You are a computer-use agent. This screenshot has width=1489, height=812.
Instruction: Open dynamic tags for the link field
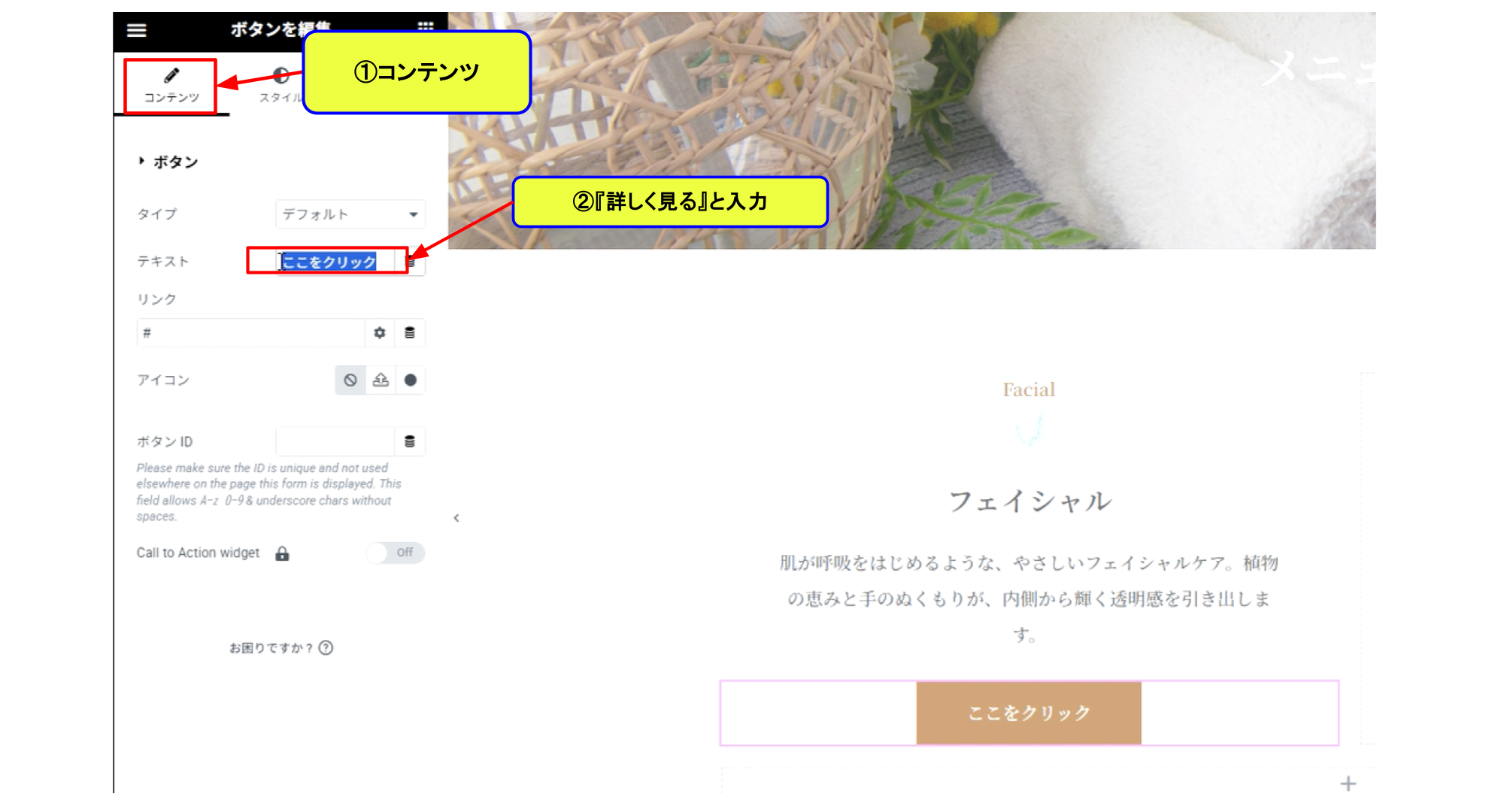tap(410, 332)
